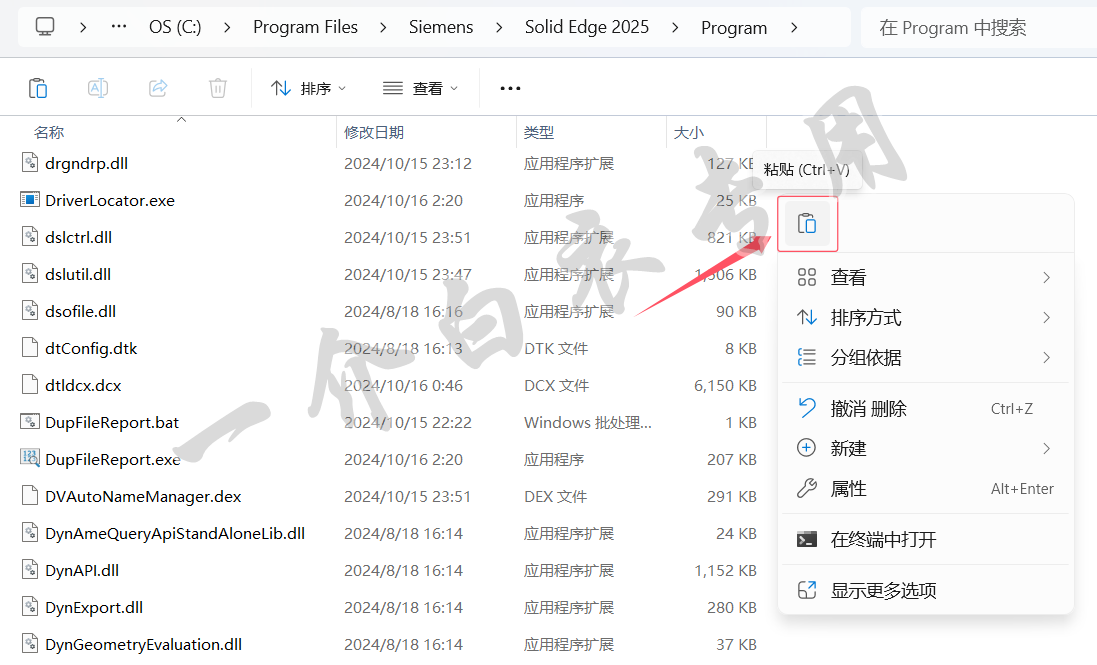Click the toolbar Paste clipboard icon
Image resolution: width=1097 pixels, height=665 pixels.
(x=38, y=88)
